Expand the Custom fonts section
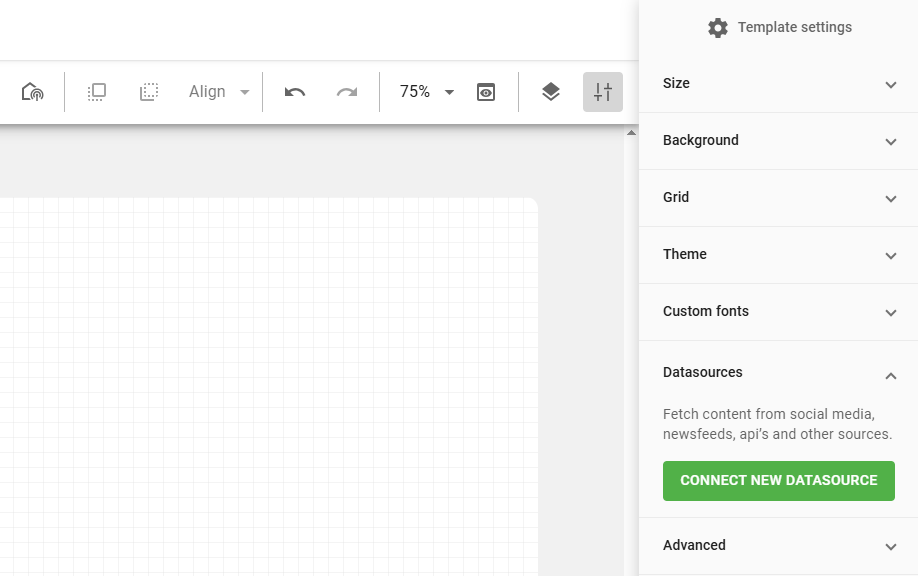This screenshot has height=576, width=918. click(779, 312)
